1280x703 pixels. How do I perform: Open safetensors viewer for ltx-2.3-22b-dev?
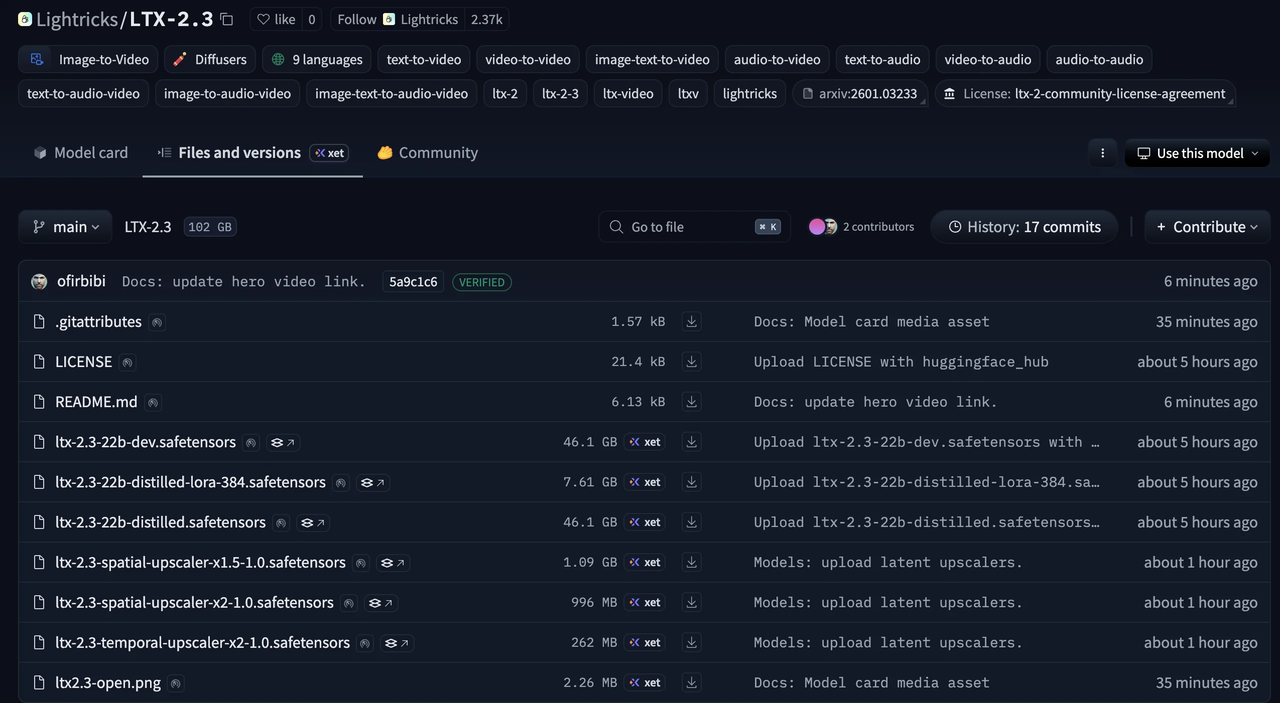pos(283,442)
